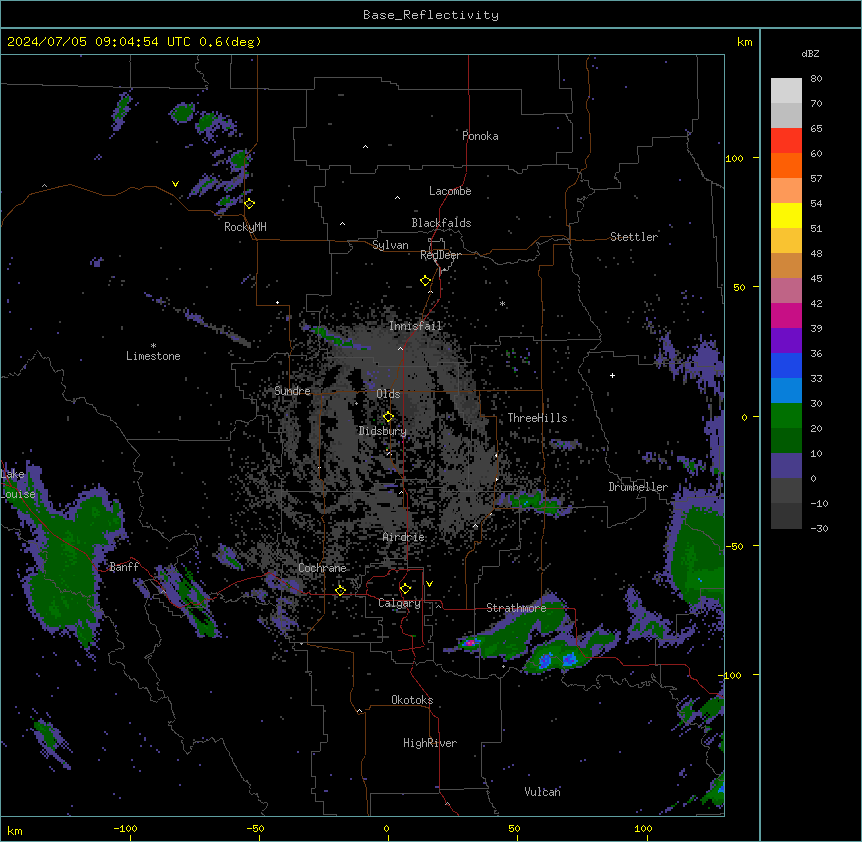Select the Drumheller label
862x842 pixels.
[638, 487]
